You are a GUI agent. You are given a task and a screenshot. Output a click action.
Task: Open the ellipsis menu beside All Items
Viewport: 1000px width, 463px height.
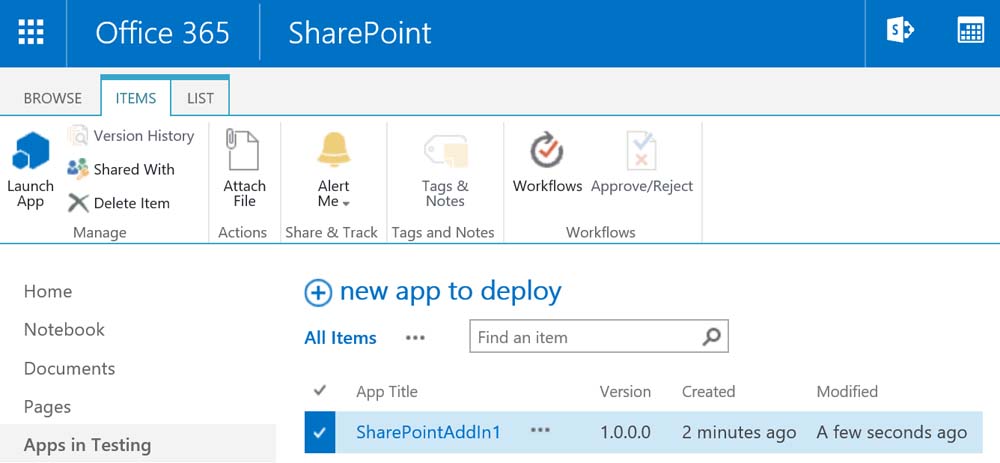(415, 338)
